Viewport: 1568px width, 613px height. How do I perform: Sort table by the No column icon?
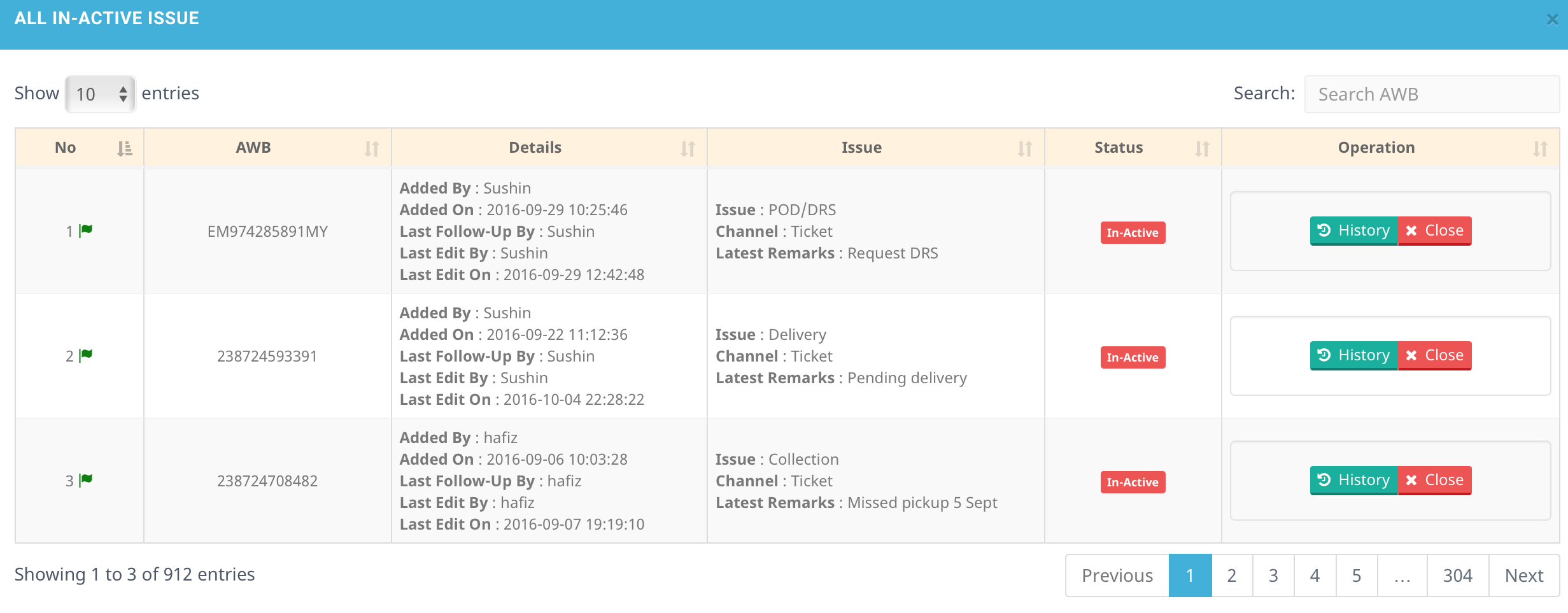click(x=125, y=148)
